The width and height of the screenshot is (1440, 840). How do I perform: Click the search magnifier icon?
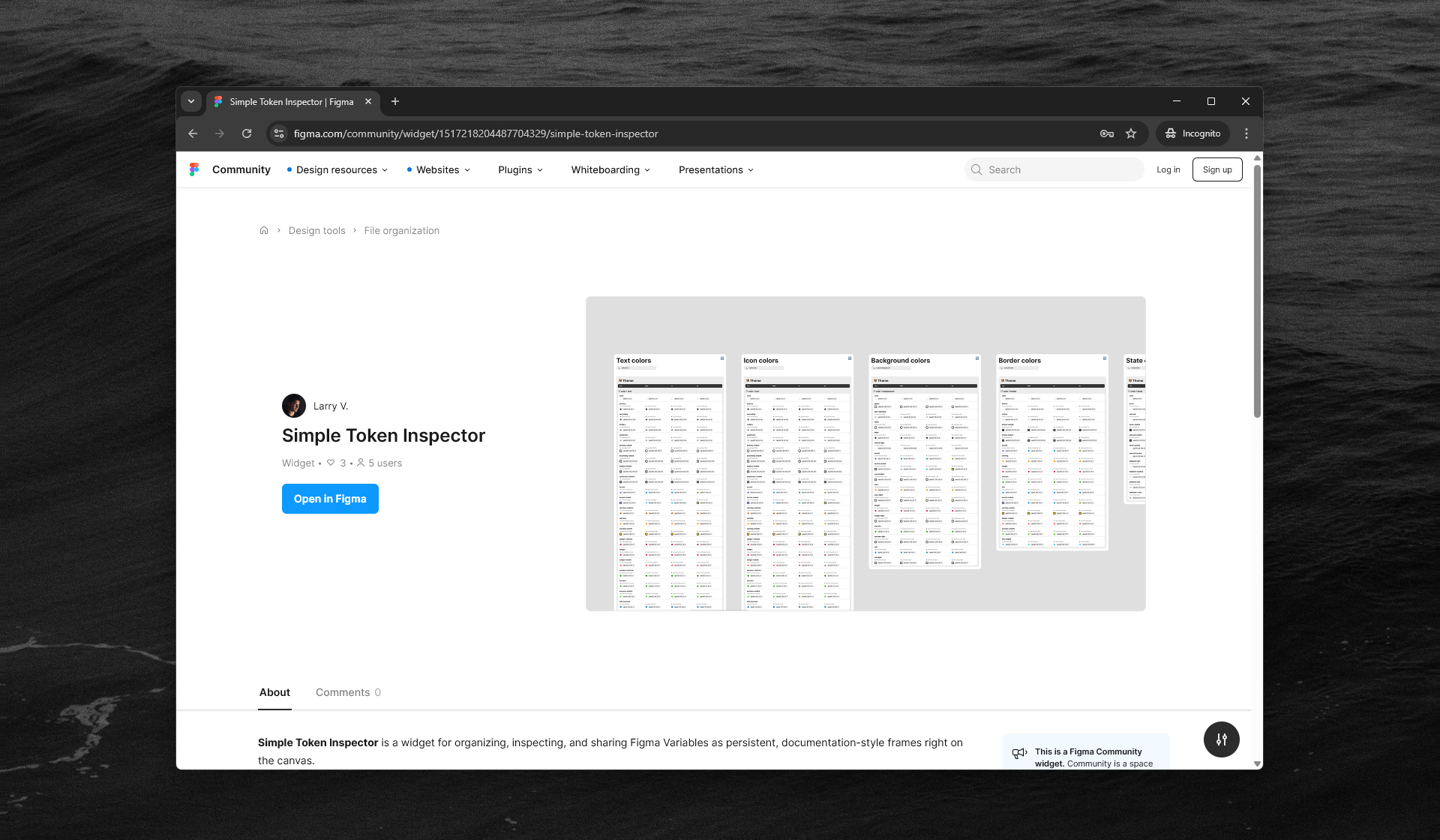coord(976,169)
